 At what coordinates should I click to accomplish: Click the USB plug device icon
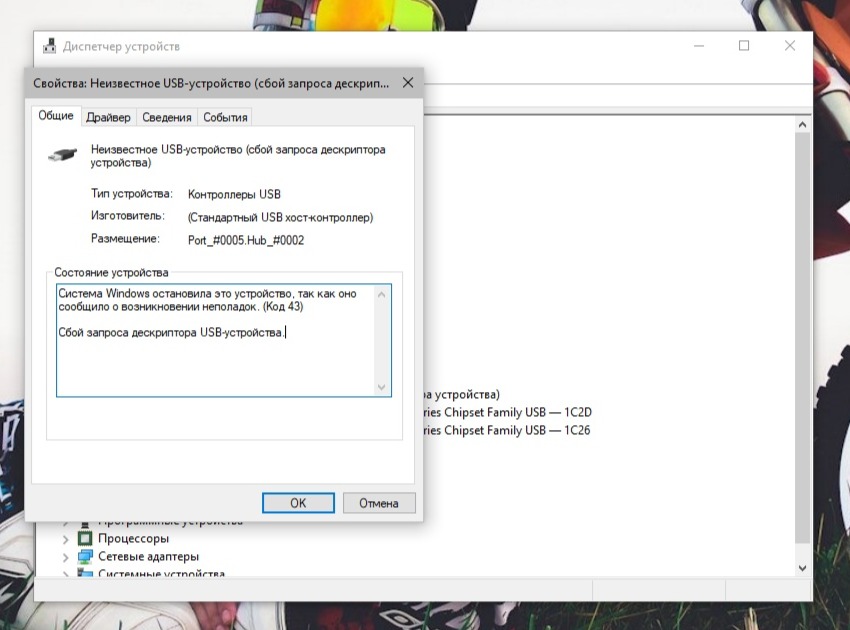62,155
